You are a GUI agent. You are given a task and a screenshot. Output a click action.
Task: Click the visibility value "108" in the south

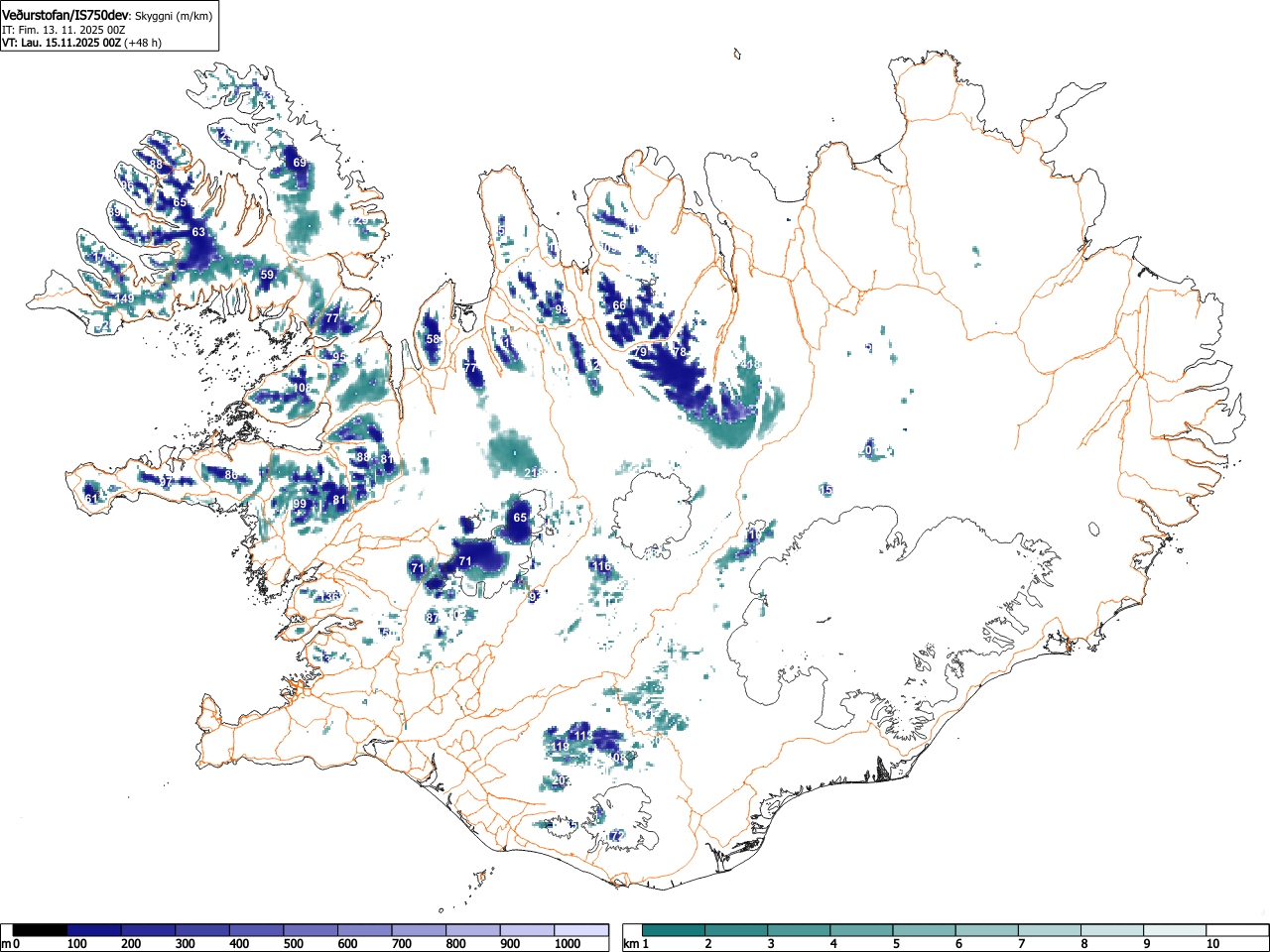(x=617, y=758)
